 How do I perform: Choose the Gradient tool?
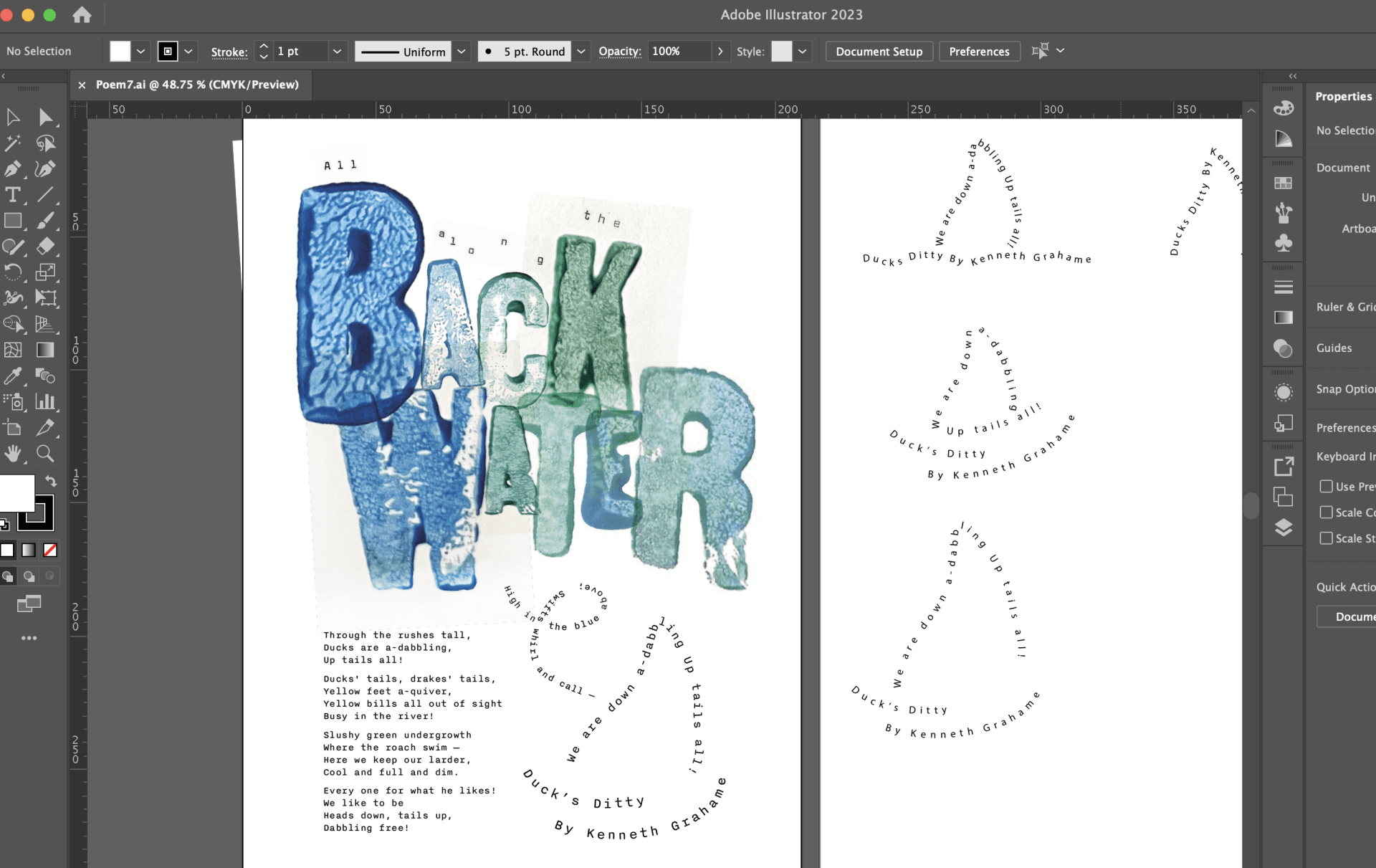(45, 350)
